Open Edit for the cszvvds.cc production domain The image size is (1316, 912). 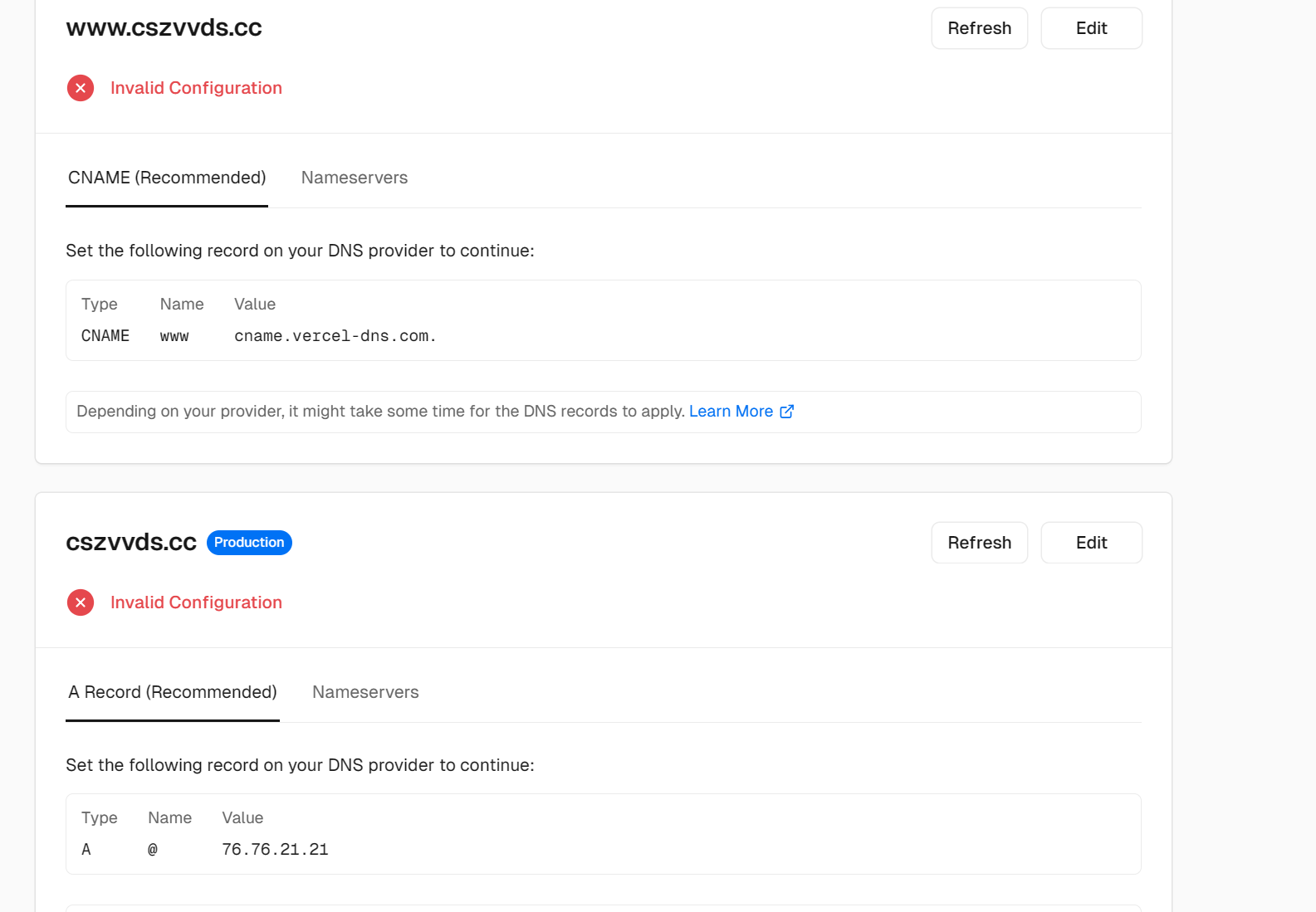(1091, 543)
